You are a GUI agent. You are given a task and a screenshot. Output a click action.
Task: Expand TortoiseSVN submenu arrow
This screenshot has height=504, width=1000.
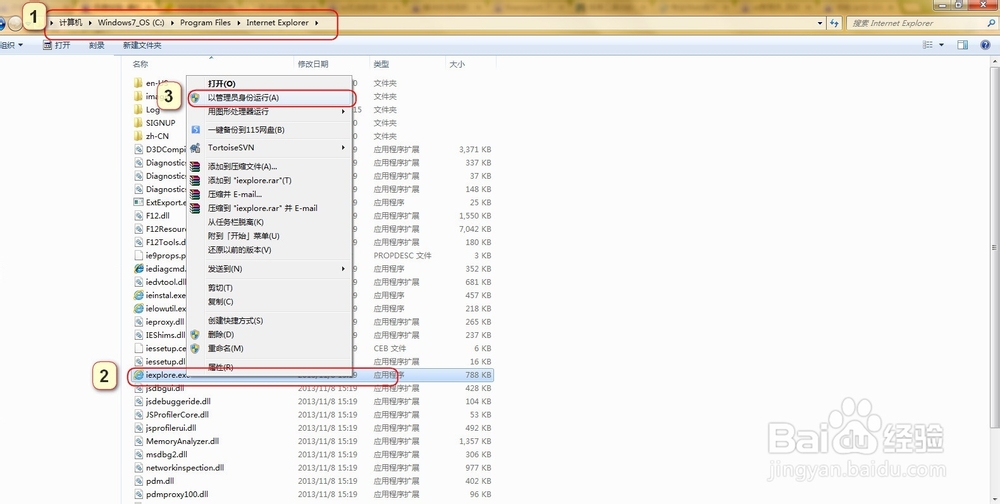[343, 148]
